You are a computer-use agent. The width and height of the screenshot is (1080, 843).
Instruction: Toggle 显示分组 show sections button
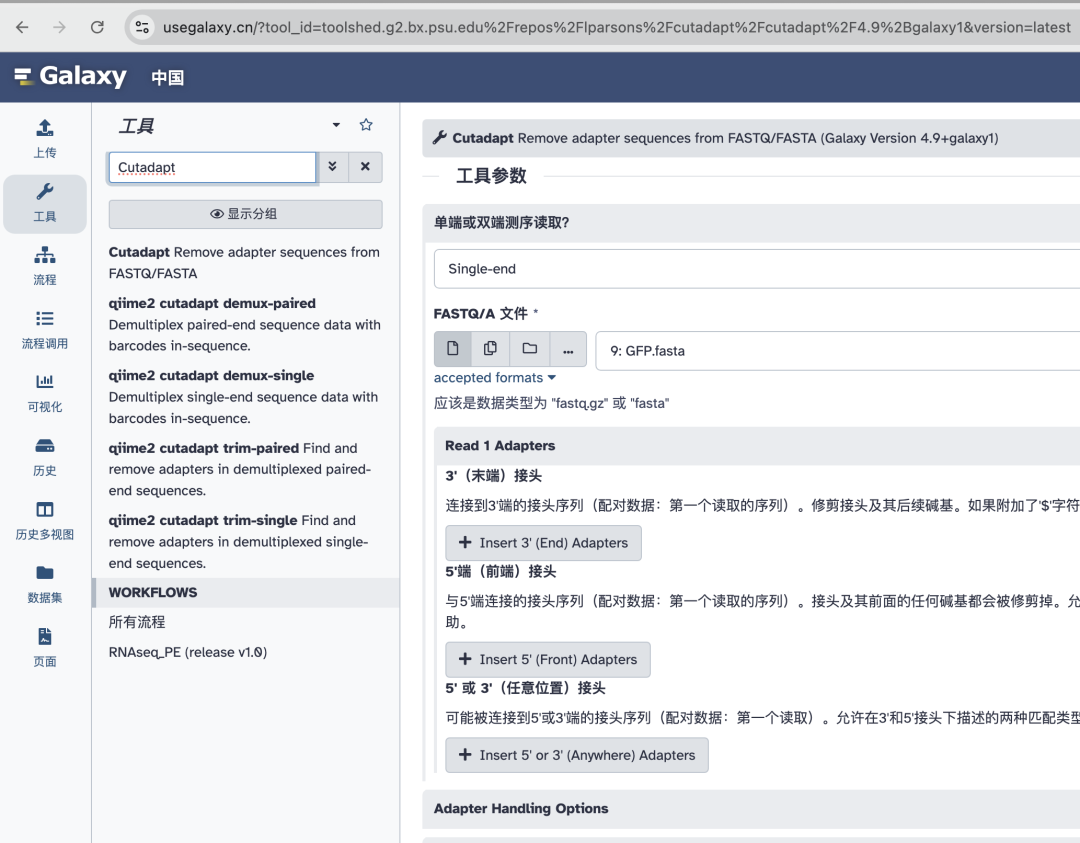(245, 214)
